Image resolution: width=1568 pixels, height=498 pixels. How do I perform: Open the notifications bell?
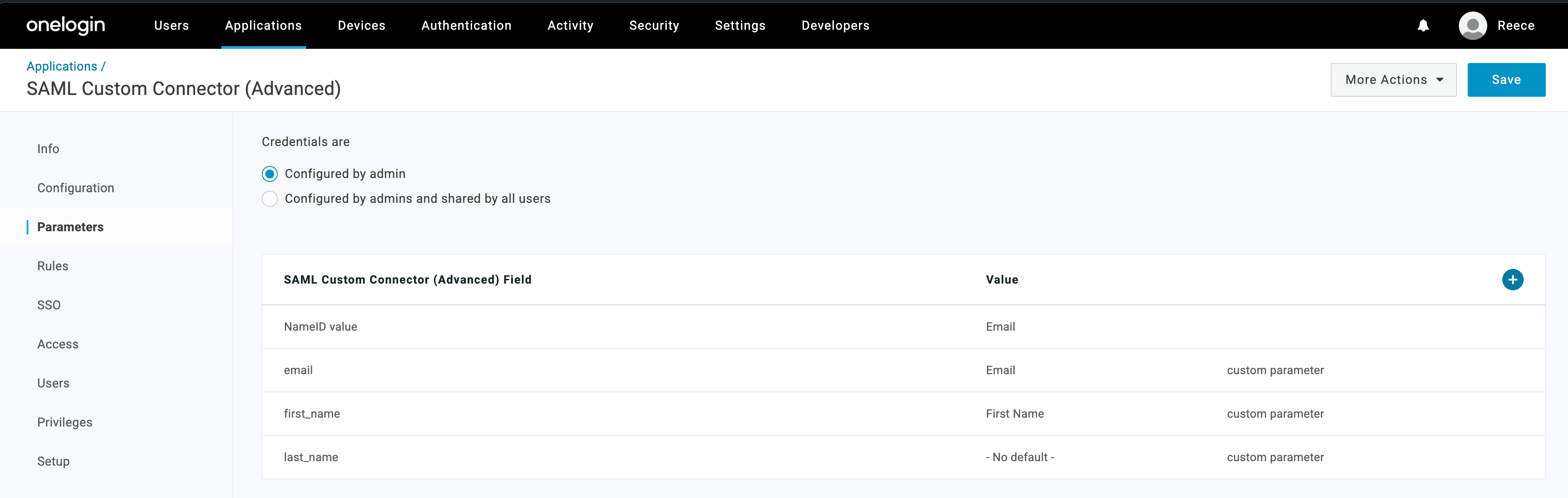1423,26
